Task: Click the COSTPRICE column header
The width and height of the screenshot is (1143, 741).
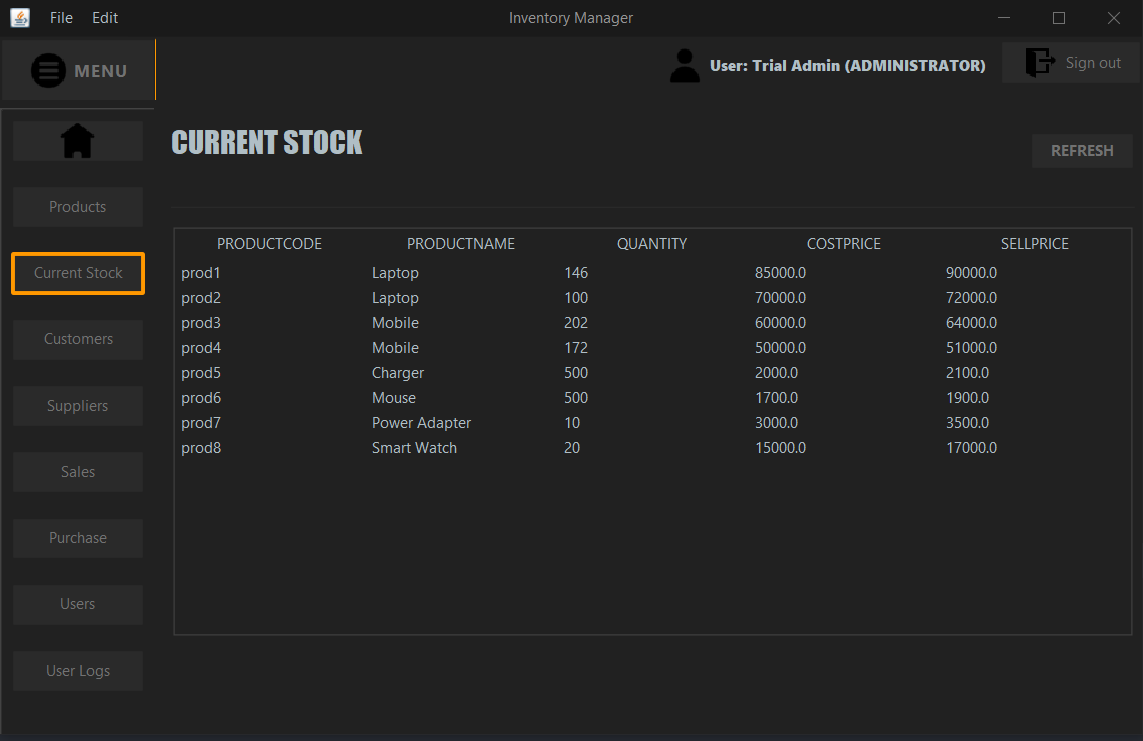Action: click(843, 244)
